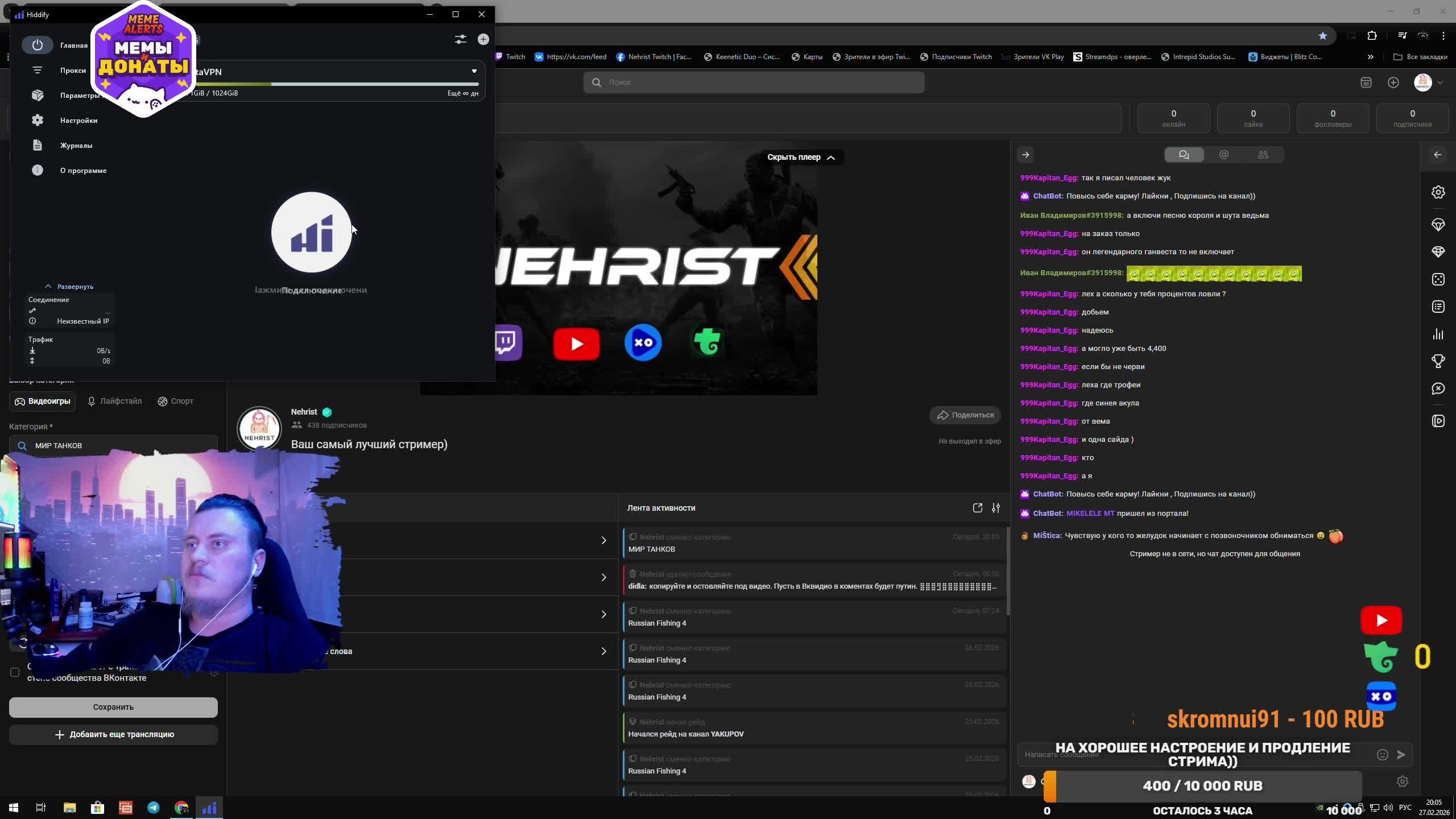The height and width of the screenshot is (819, 1456).
Task: Toggle VK community wall checkbox
Action: 15,672
